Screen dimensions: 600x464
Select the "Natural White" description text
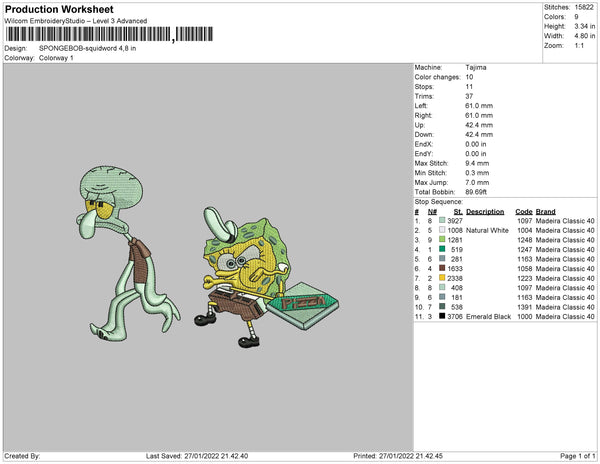[487, 230]
